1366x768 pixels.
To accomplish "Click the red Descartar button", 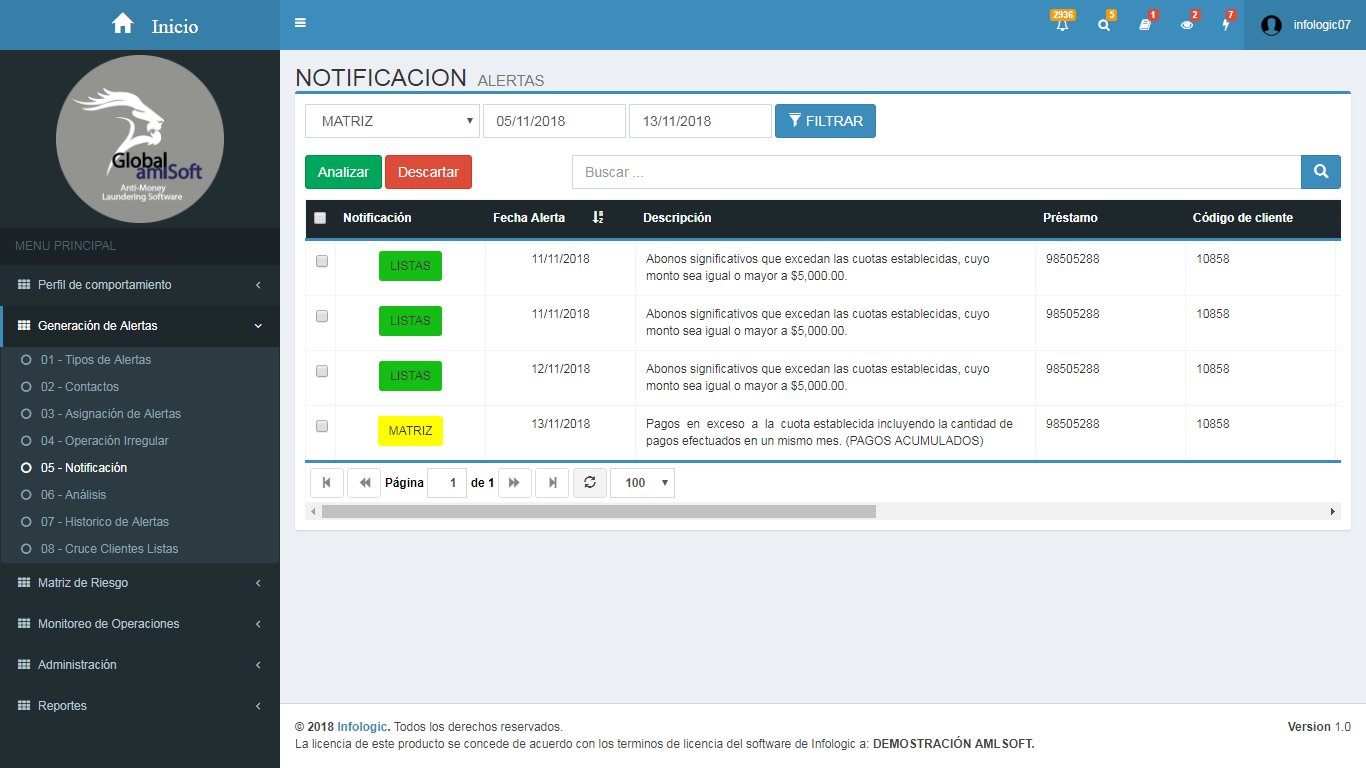I will [x=428, y=172].
